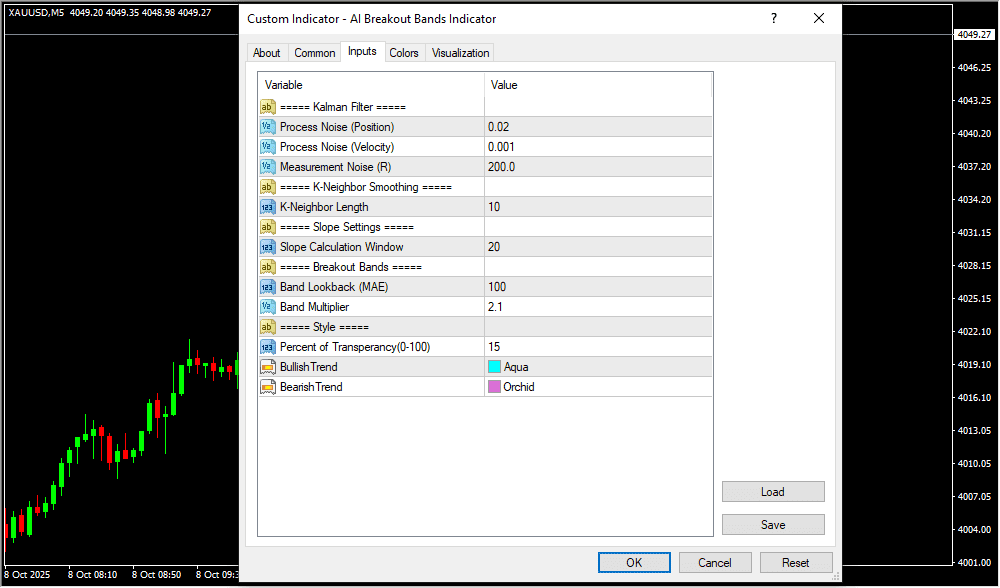Image resolution: width=1000 pixels, height=588 pixels.
Task: Click the icon next to Slope Calculation Window
Action: click(267, 247)
